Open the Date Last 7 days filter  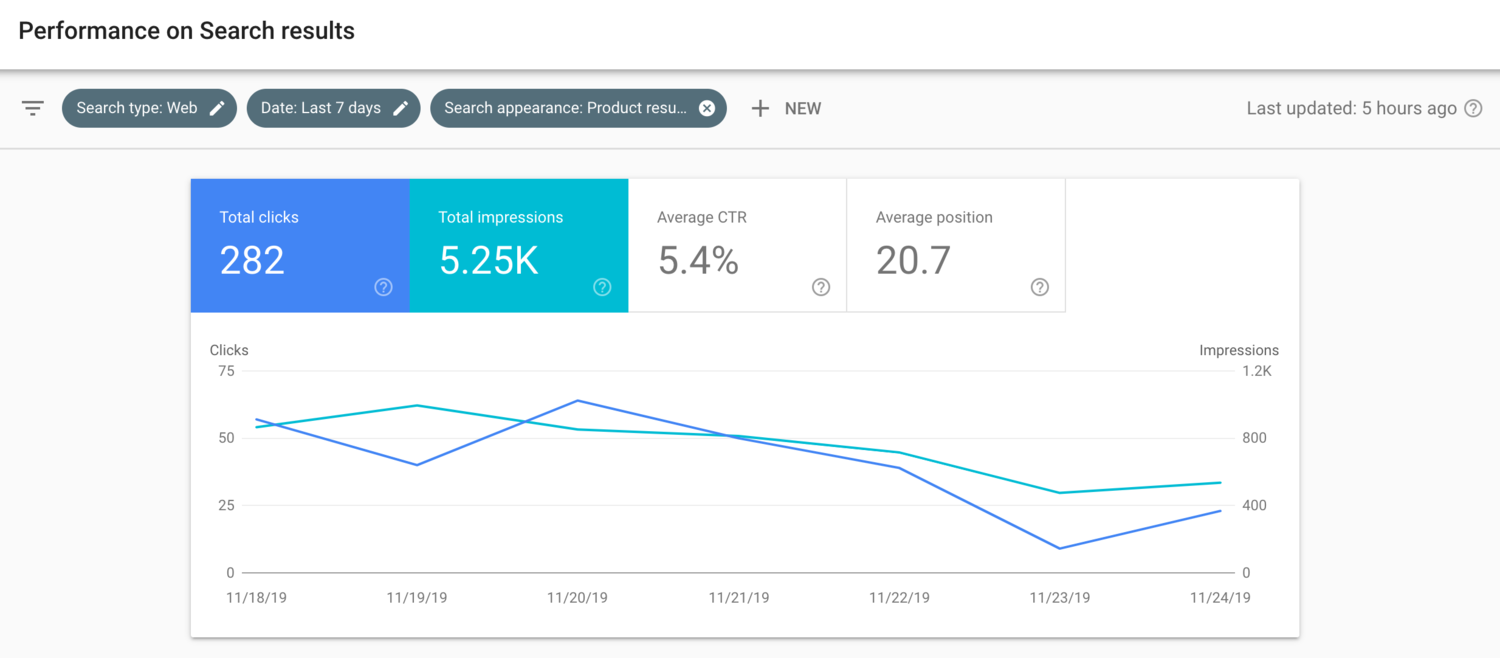(x=325, y=108)
